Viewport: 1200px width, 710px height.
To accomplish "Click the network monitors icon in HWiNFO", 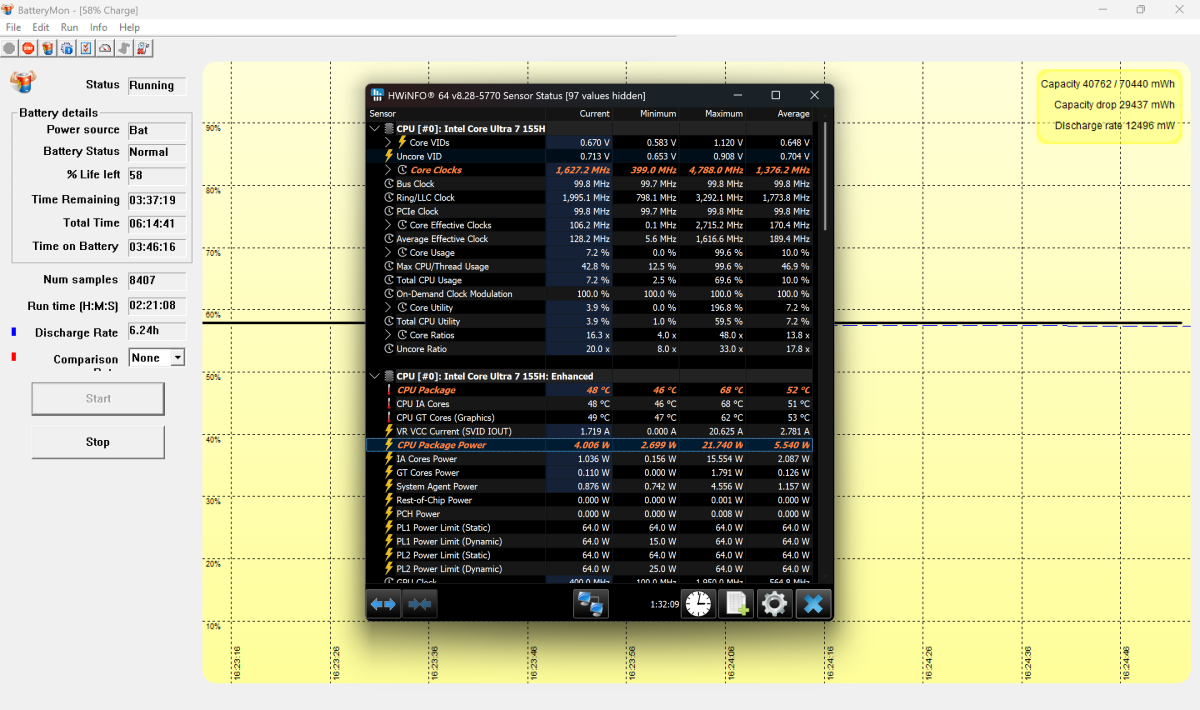I will [x=591, y=603].
